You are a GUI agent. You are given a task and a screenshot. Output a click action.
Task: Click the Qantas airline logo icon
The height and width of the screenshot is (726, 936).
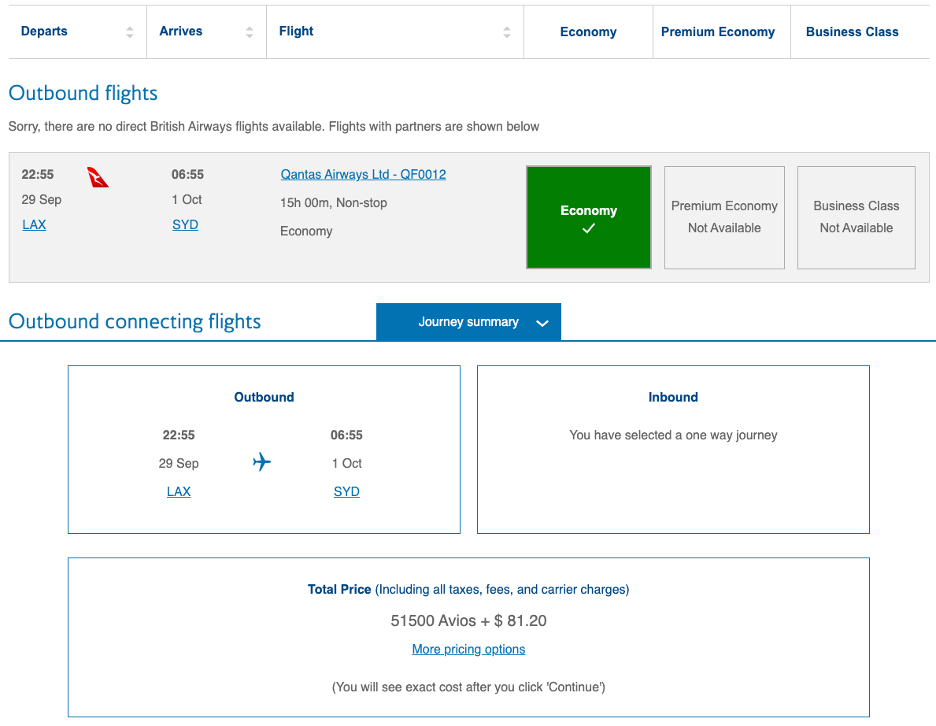98,177
